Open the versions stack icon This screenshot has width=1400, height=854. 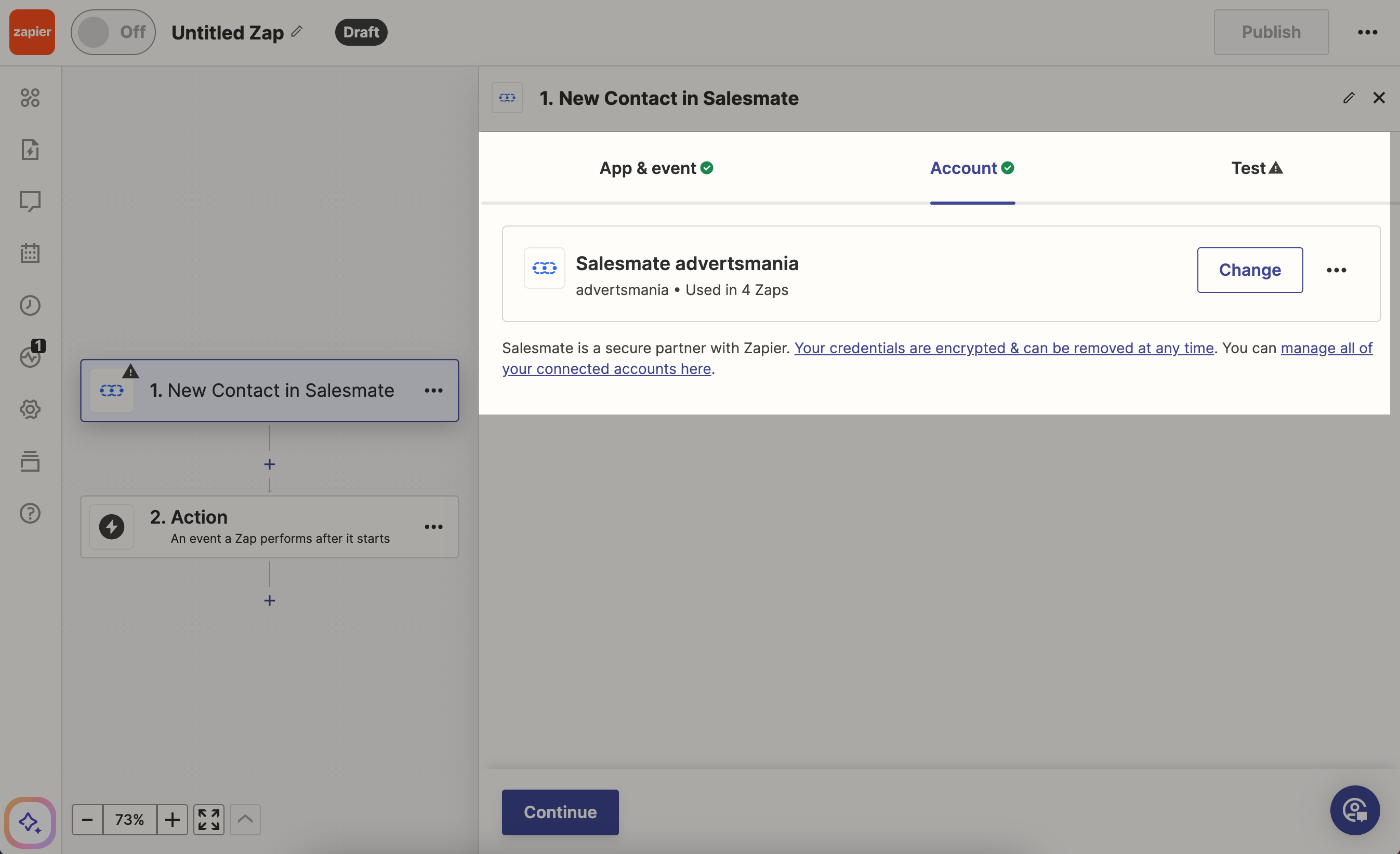click(x=30, y=461)
